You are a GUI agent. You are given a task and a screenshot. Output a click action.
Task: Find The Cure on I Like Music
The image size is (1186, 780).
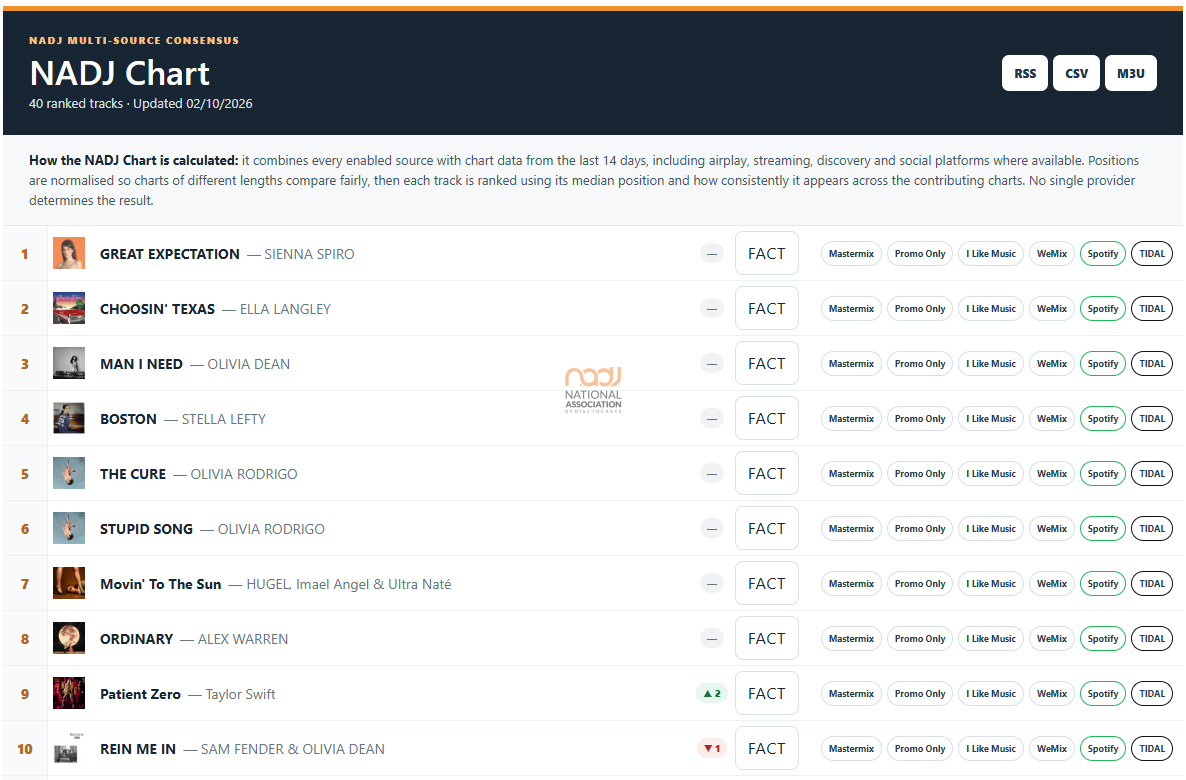[991, 474]
